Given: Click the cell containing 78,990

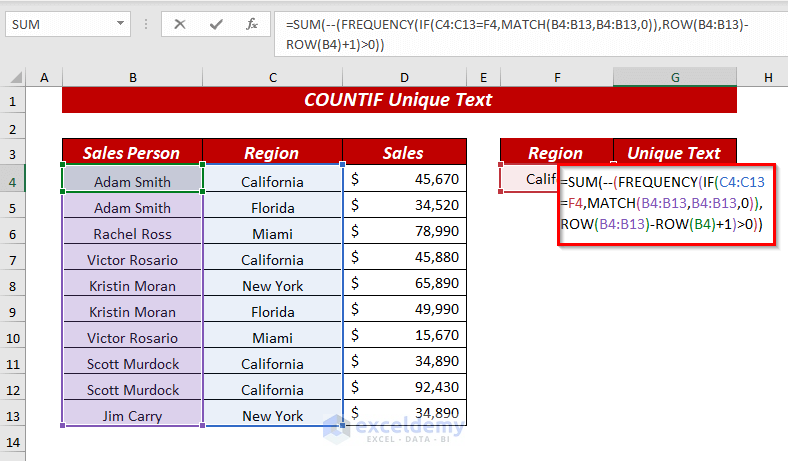Looking at the screenshot, I should [x=404, y=233].
